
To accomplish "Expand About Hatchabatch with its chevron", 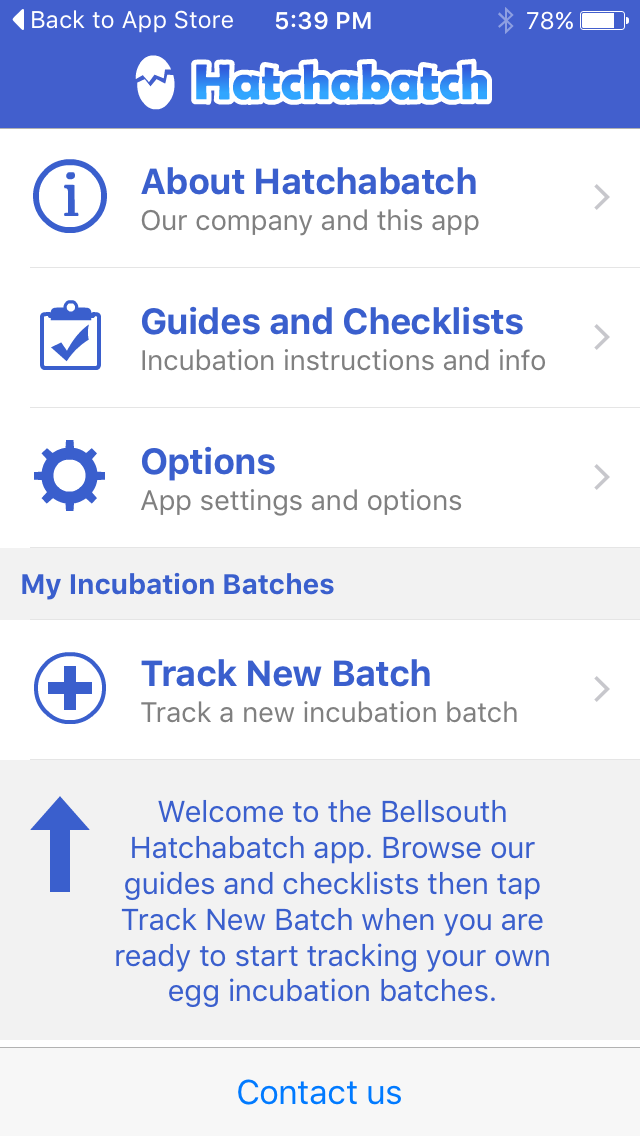I will 601,198.
